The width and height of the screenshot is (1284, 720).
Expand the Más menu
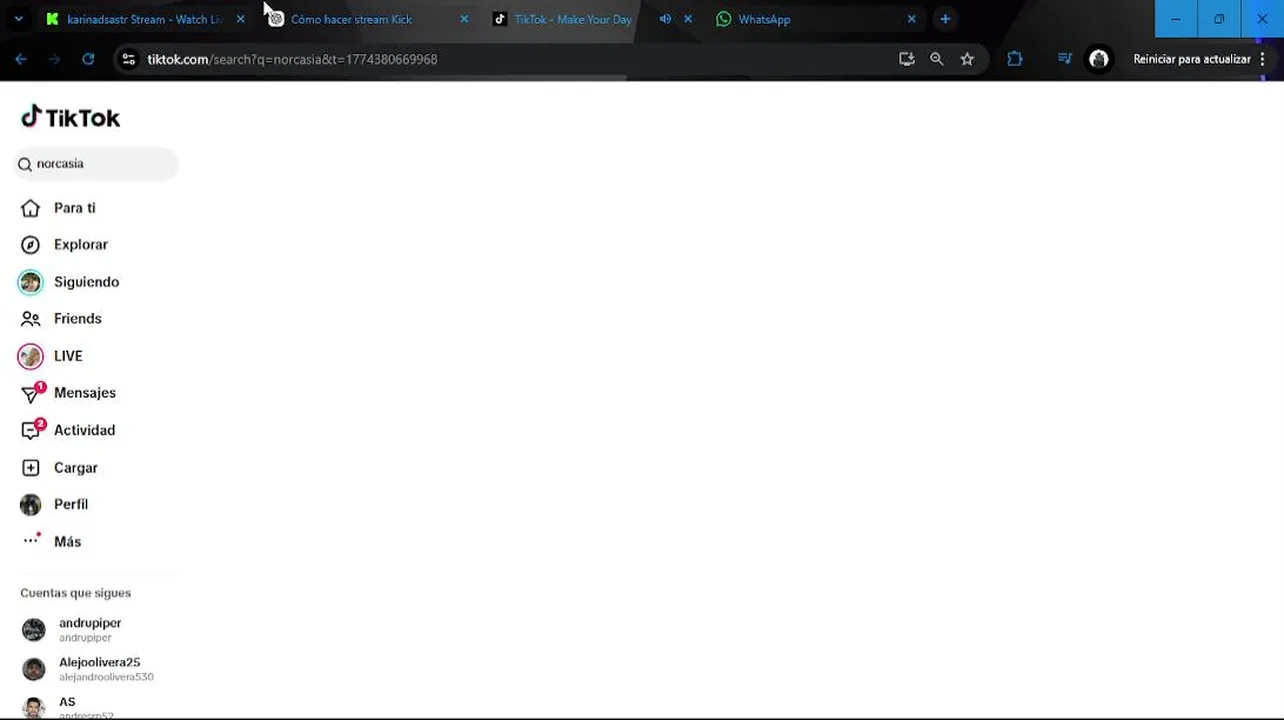coord(67,541)
